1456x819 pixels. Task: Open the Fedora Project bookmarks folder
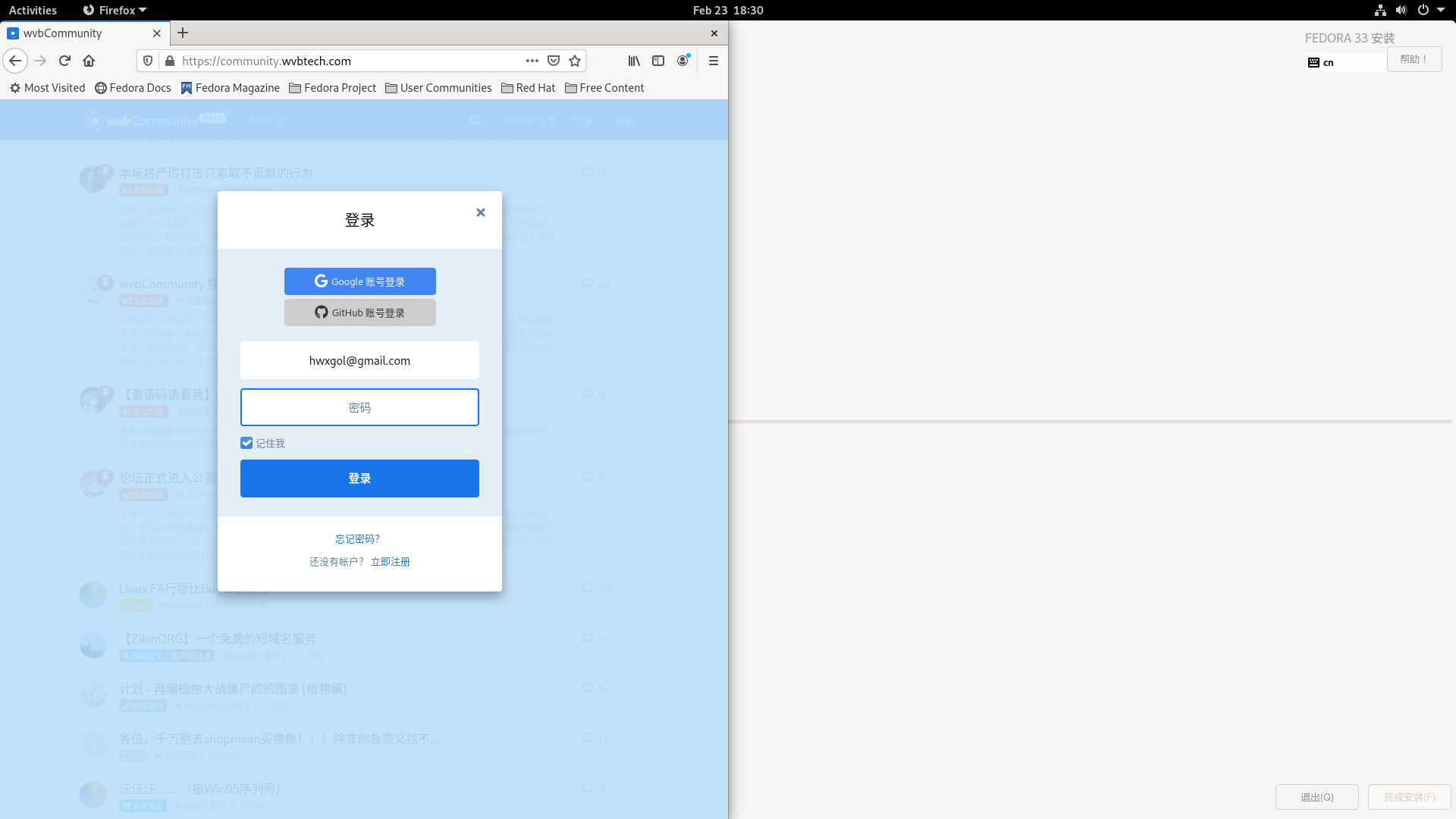[332, 88]
